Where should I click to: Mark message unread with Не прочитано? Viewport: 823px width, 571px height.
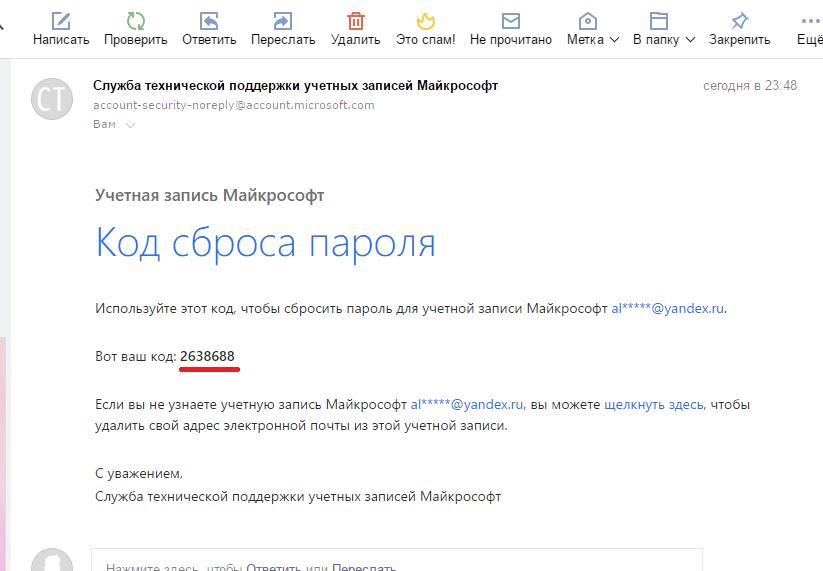click(510, 21)
